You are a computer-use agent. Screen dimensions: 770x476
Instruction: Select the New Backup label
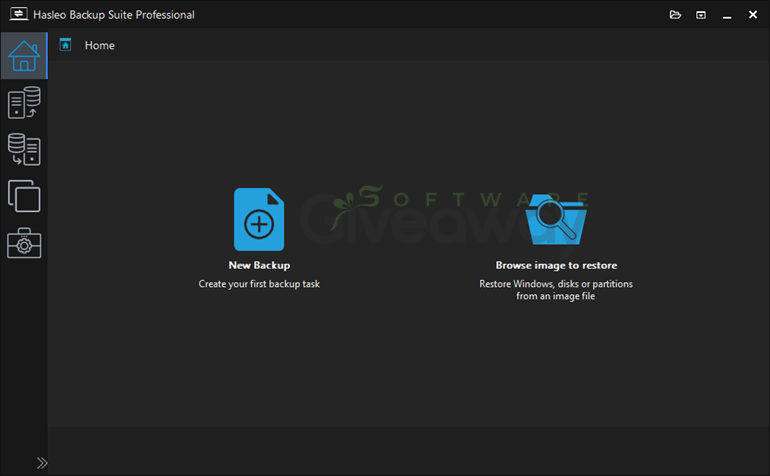click(259, 265)
